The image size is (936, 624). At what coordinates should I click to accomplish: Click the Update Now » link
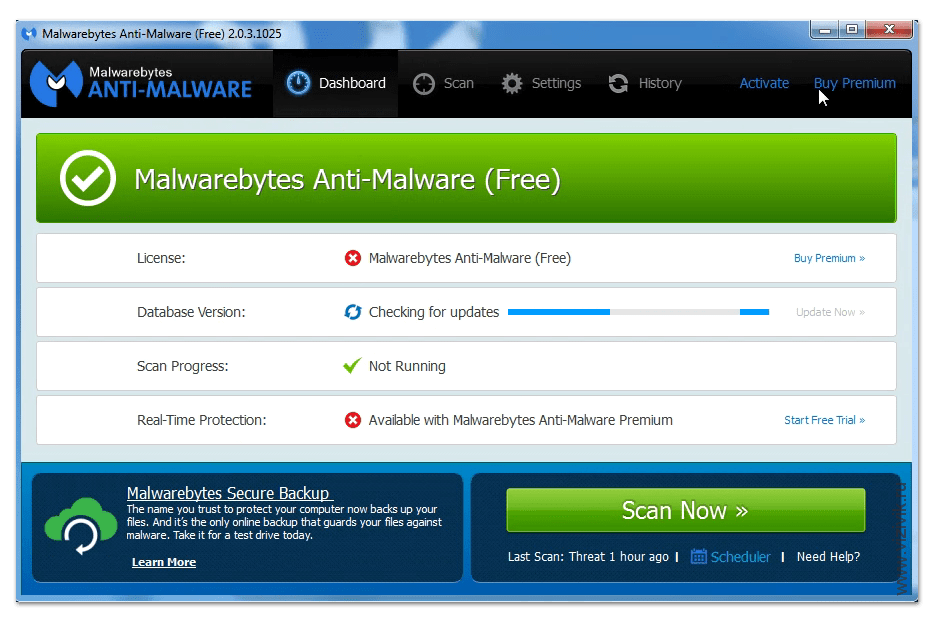(830, 312)
